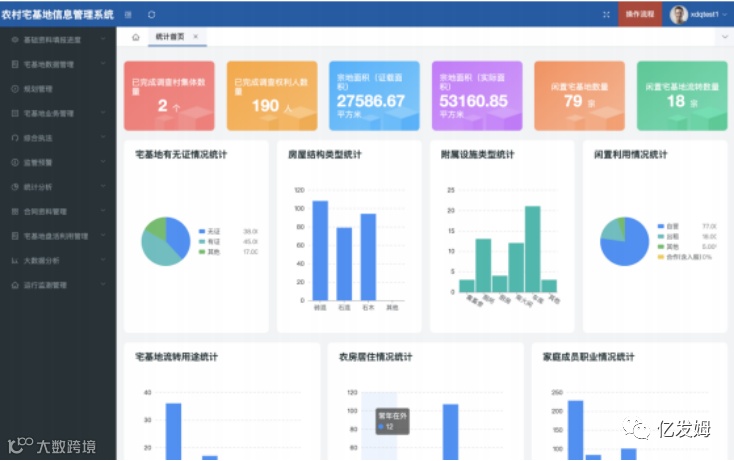Click the pie icon beside 统计分析

click(x=15, y=187)
